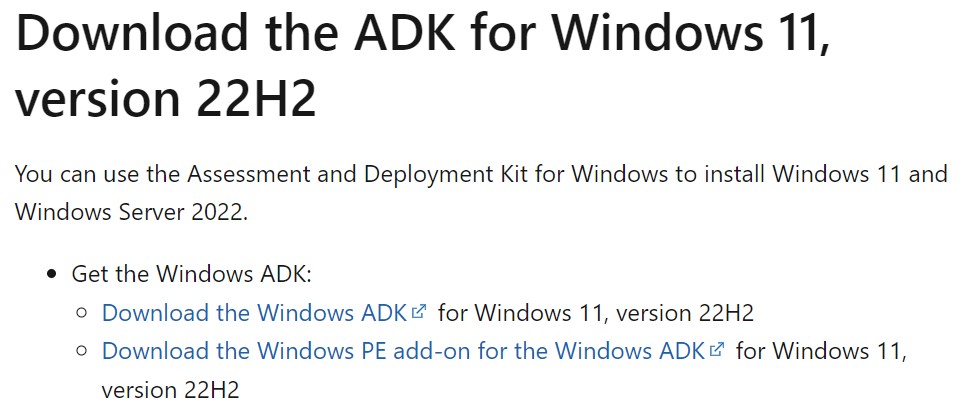Image resolution: width=970 pixels, height=409 pixels.
Task: Open the Windows PE add-on download link
Action: pyautogui.click(x=403, y=351)
